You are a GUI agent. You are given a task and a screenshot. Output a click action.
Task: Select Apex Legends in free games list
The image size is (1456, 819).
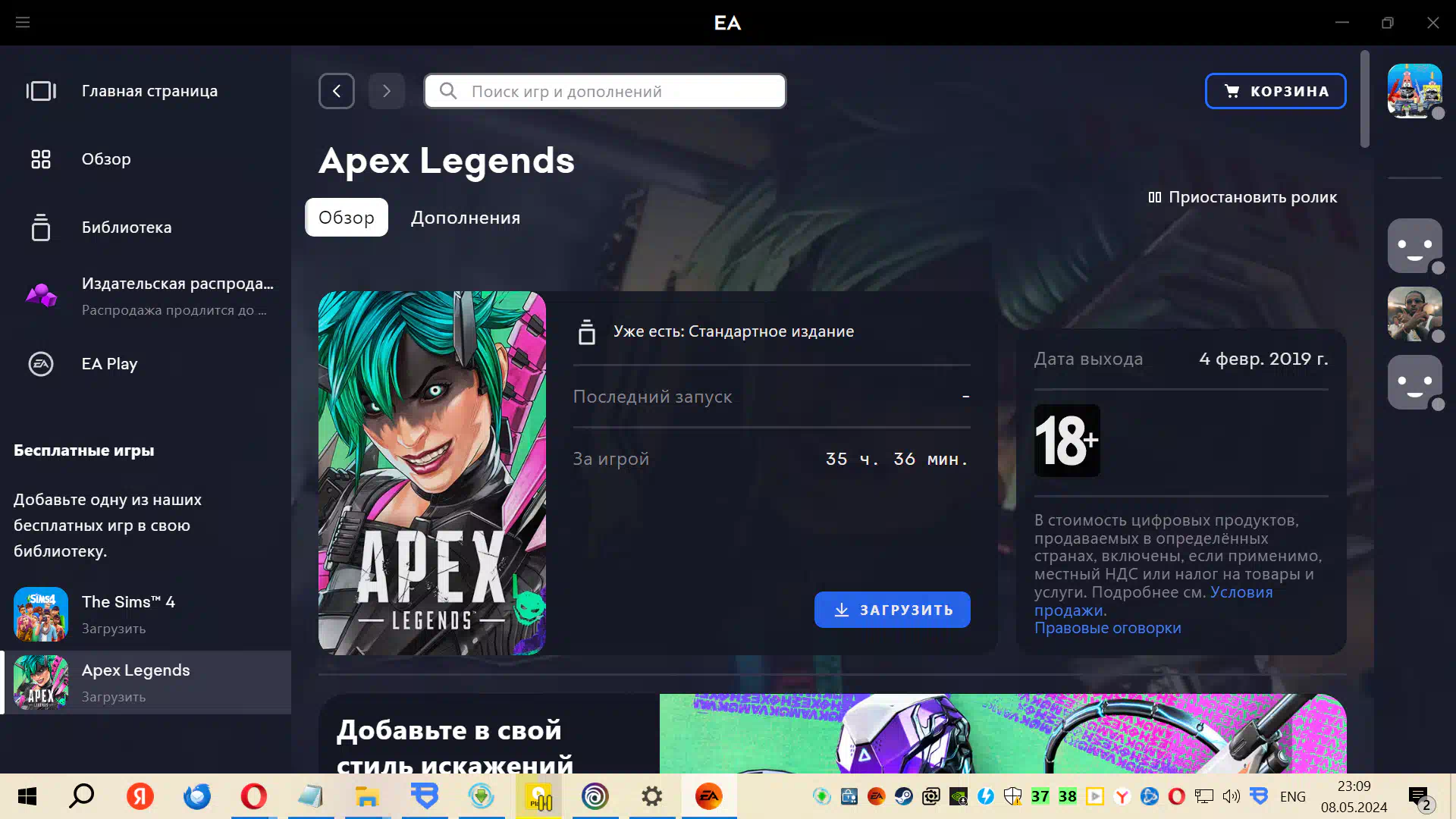146,682
